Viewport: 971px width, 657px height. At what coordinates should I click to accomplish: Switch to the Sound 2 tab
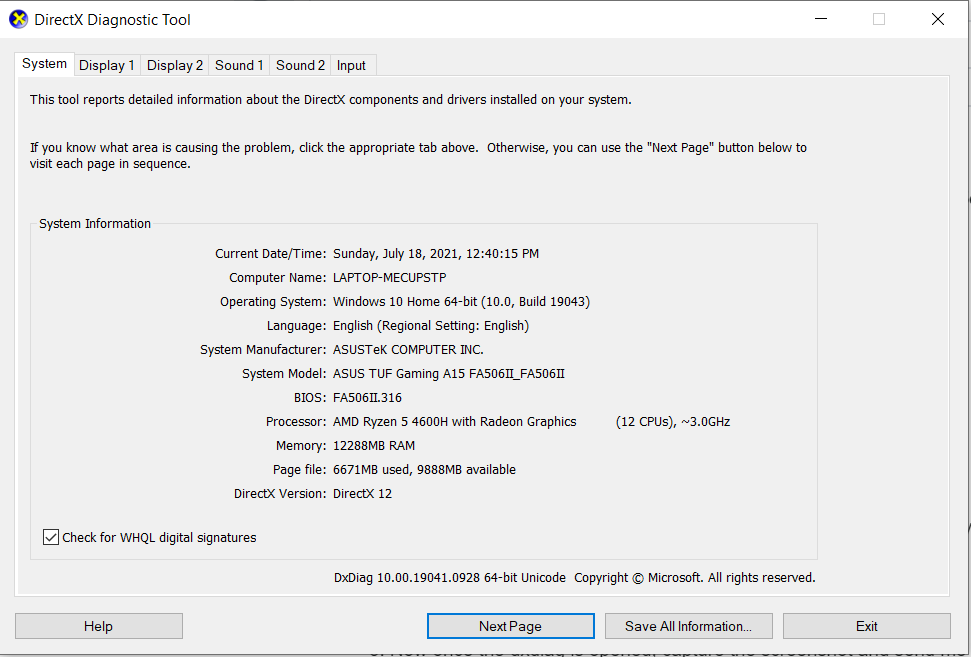(301, 66)
